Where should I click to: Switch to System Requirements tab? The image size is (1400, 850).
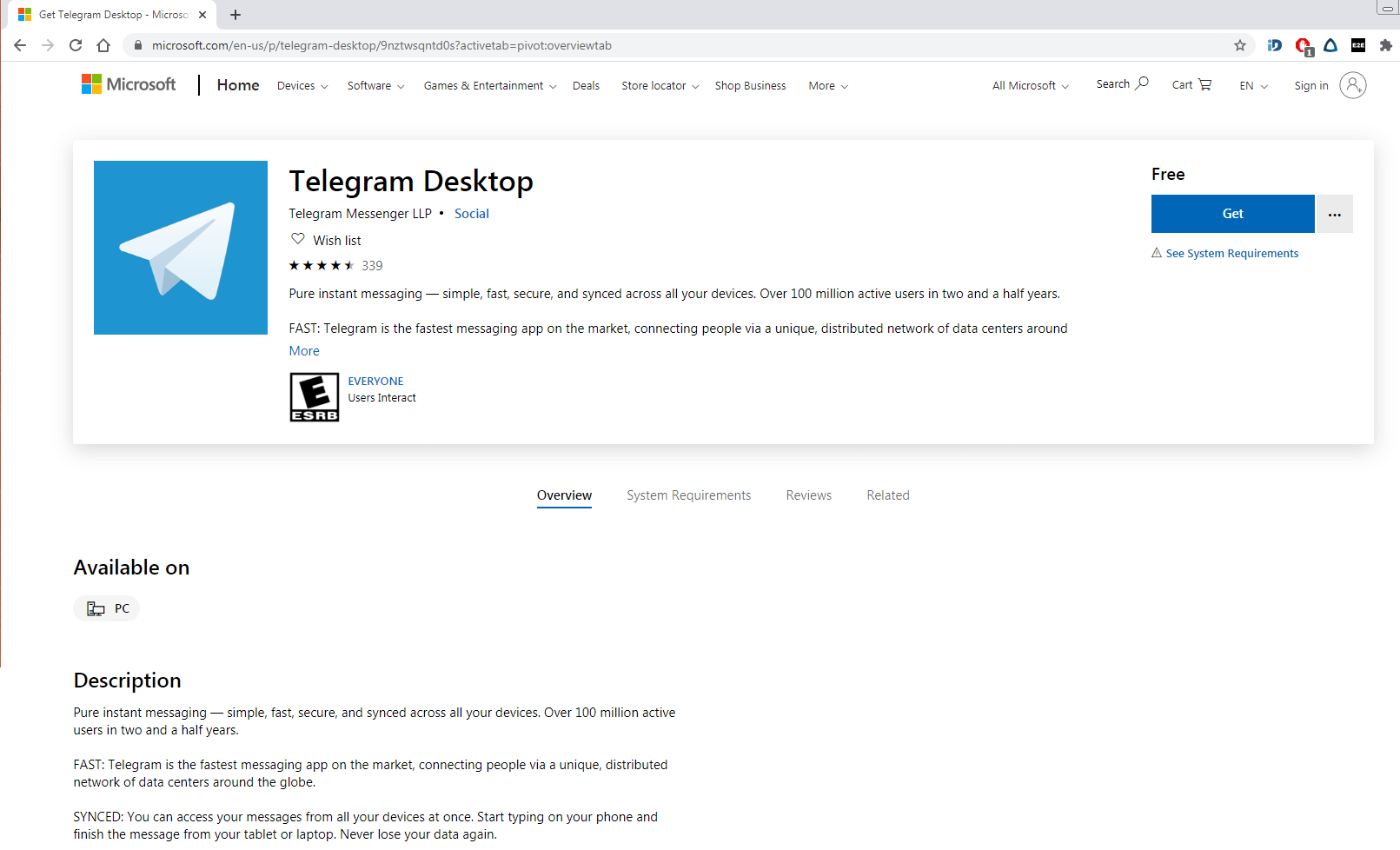pyautogui.click(x=688, y=495)
